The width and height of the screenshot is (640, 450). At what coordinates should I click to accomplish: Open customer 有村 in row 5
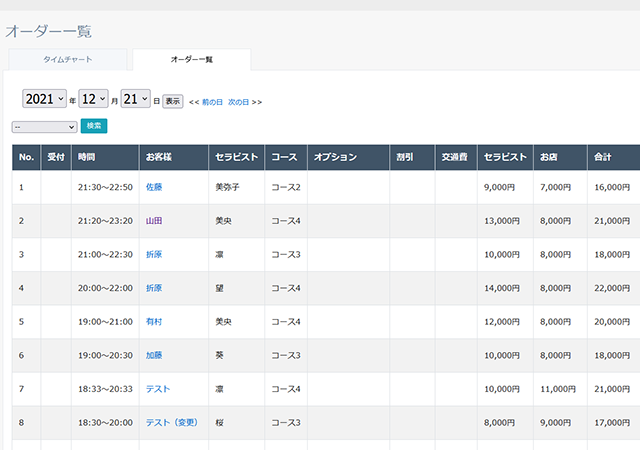pyautogui.click(x=154, y=322)
